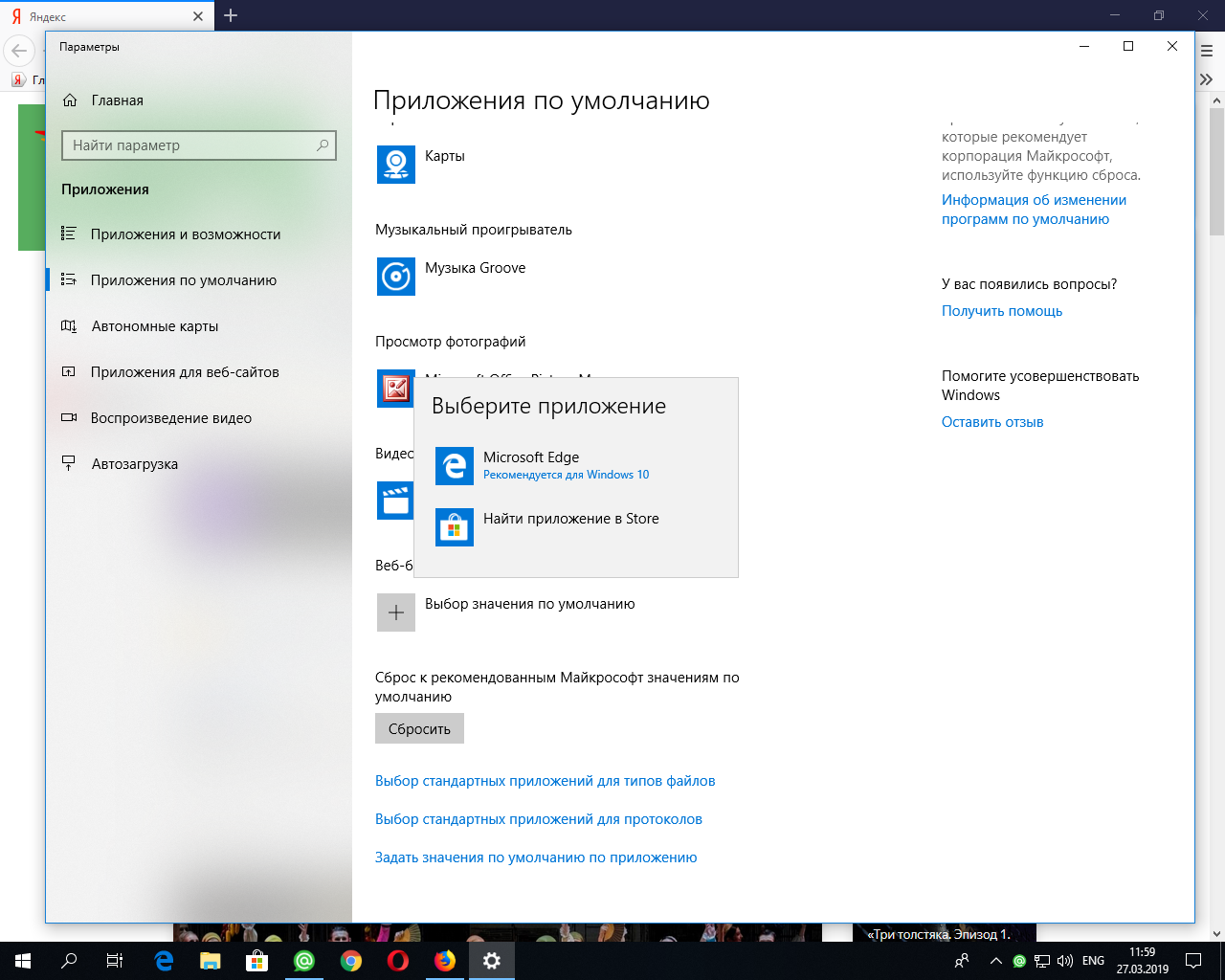This screenshot has height=980, width=1225.
Task: Select Приложения по умолчанию in sidebar
Action: [x=199, y=280]
